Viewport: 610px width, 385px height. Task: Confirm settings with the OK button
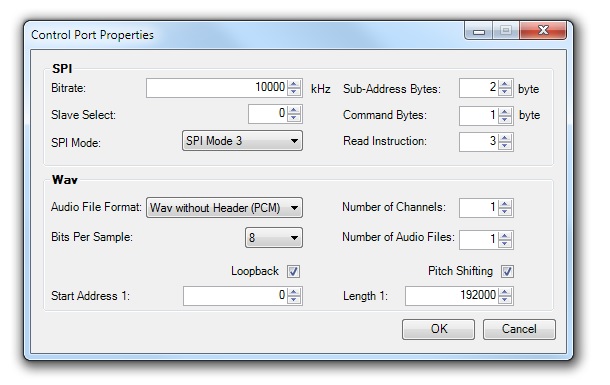click(x=438, y=329)
